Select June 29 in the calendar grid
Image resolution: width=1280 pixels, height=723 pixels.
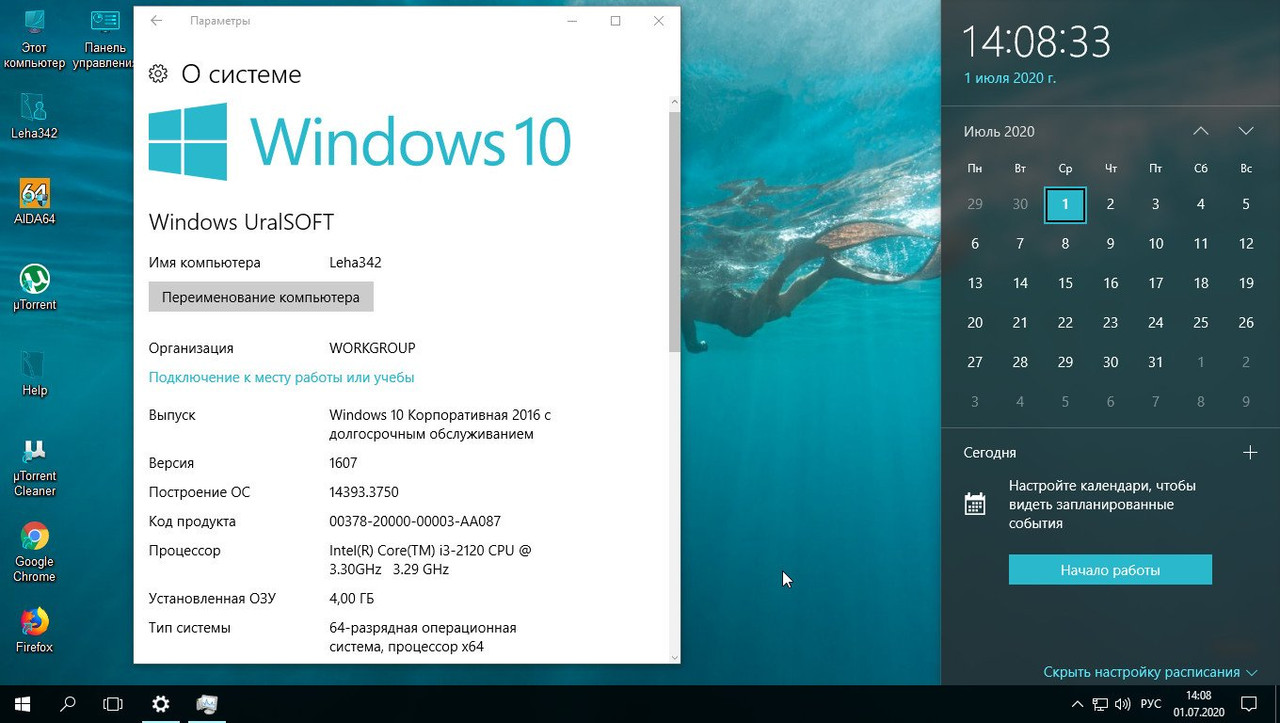point(975,204)
